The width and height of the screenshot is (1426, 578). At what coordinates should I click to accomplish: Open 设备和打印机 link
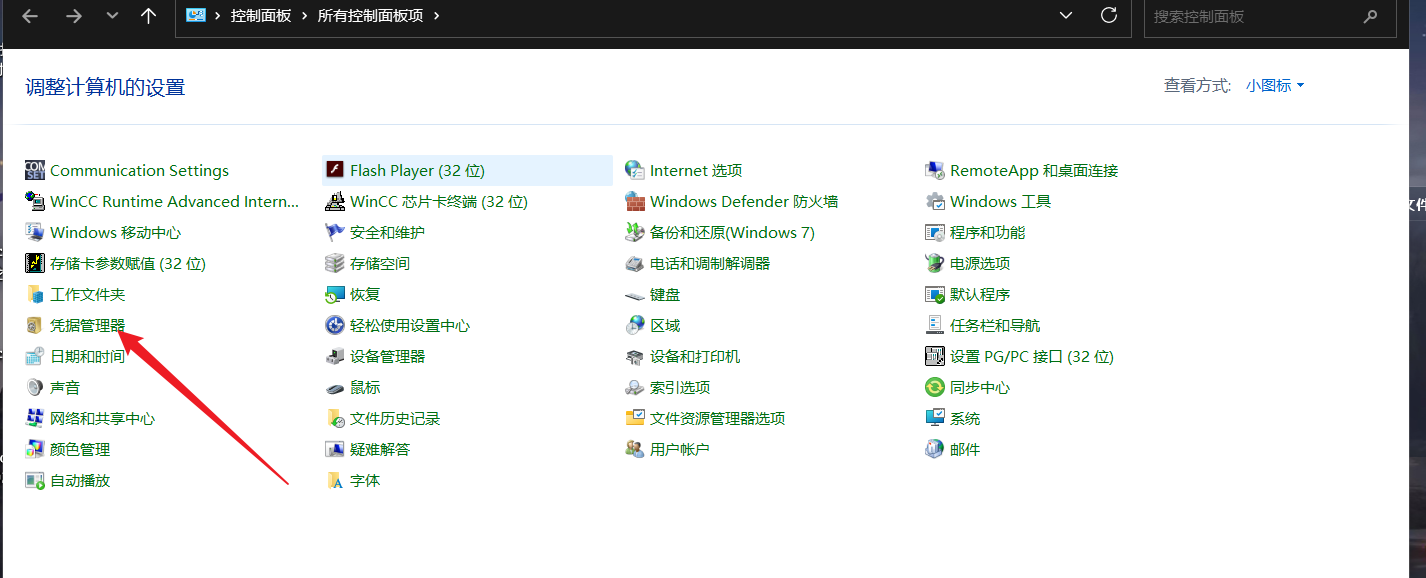(695, 356)
